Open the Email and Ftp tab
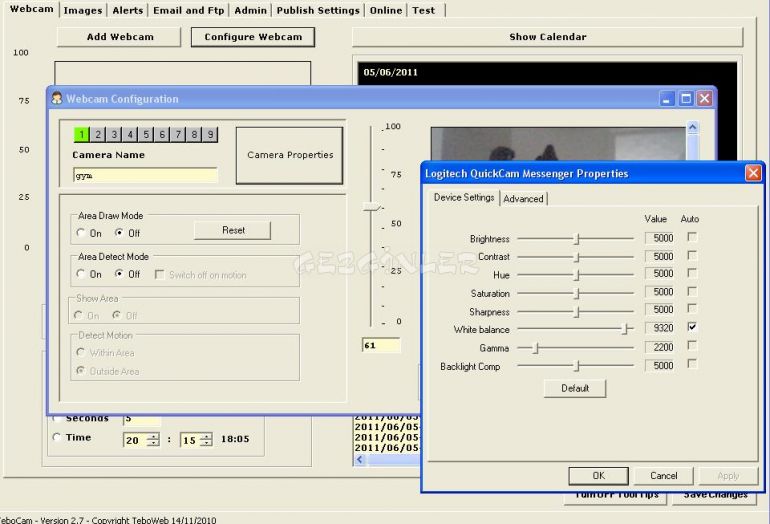770x524 pixels. (x=189, y=10)
